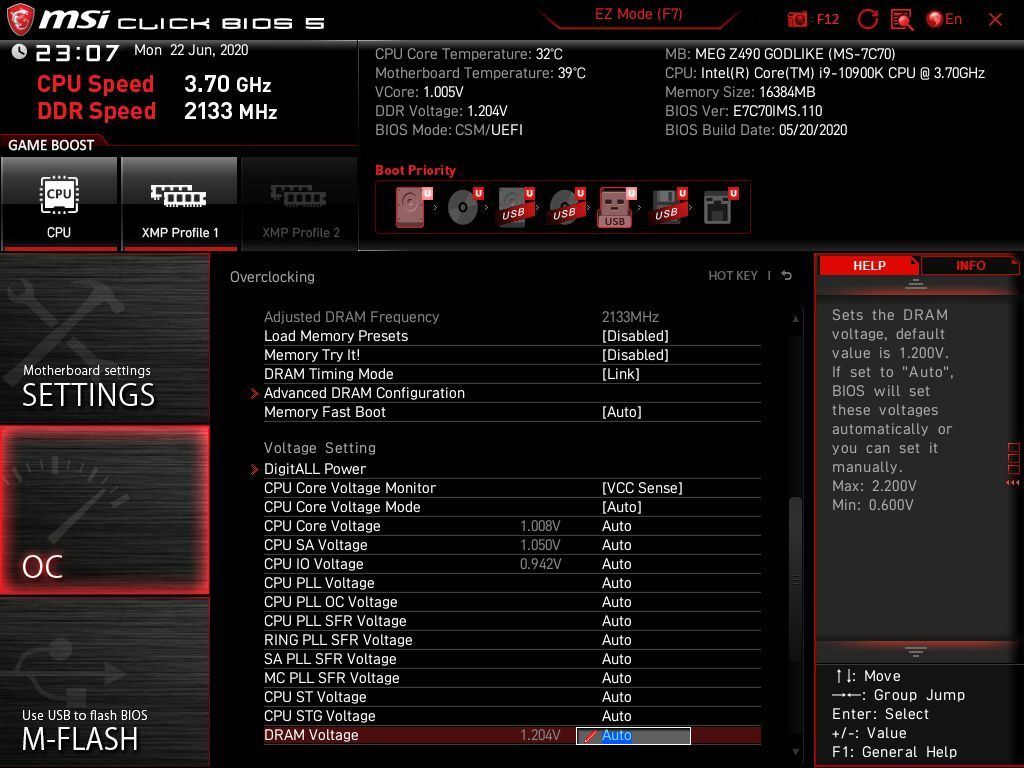Select the USB floppy boot device icon
This screenshot has height=768, width=1024.
coord(668,206)
